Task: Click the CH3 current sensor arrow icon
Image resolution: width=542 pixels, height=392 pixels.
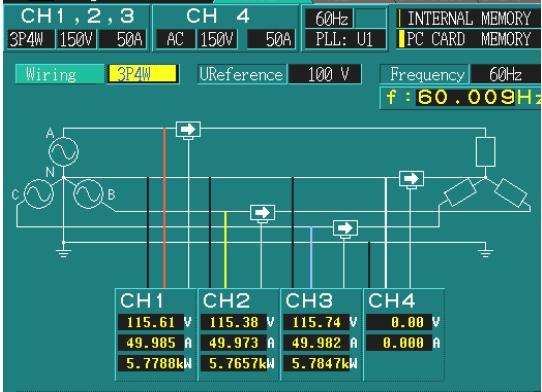Action: point(345,228)
